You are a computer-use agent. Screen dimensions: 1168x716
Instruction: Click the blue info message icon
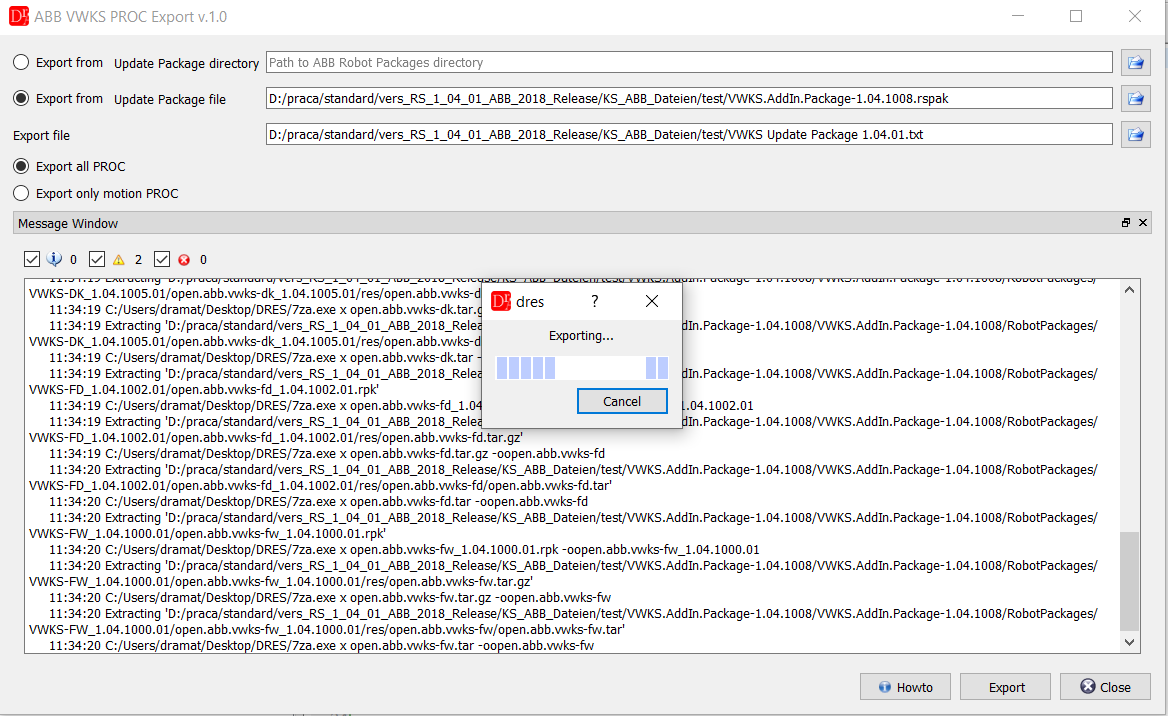[x=54, y=259]
